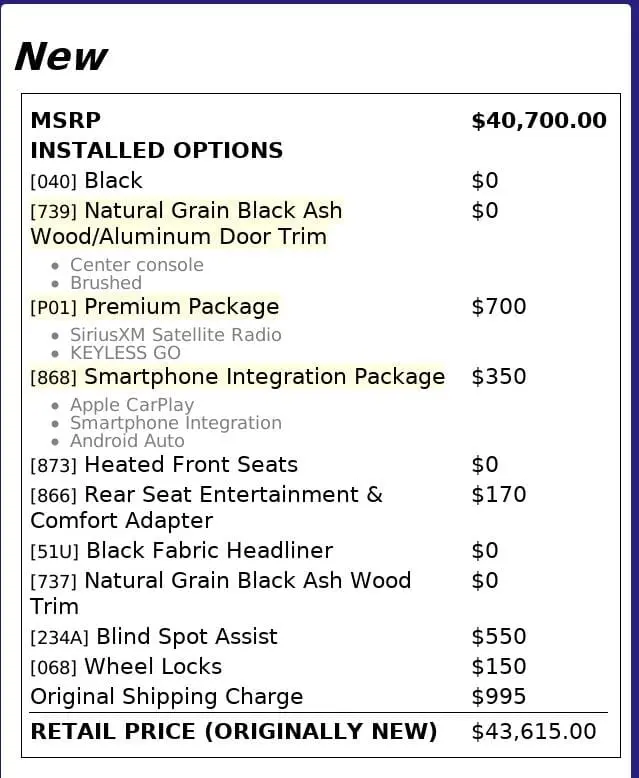The width and height of the screenshot is (639, 778).
Task: Click the Heated Front Seats option
Action: point(190,465)
